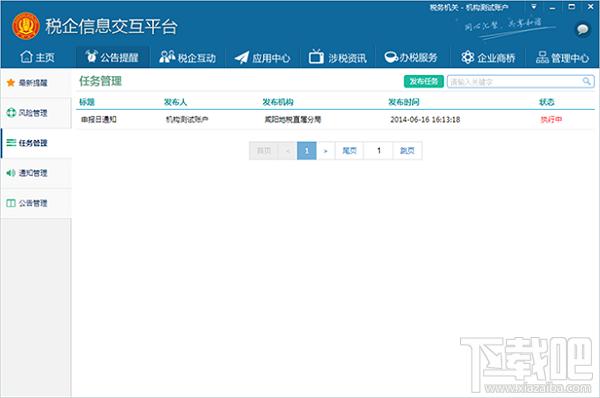Click the red 执行中 status

[x=551, y=119]
